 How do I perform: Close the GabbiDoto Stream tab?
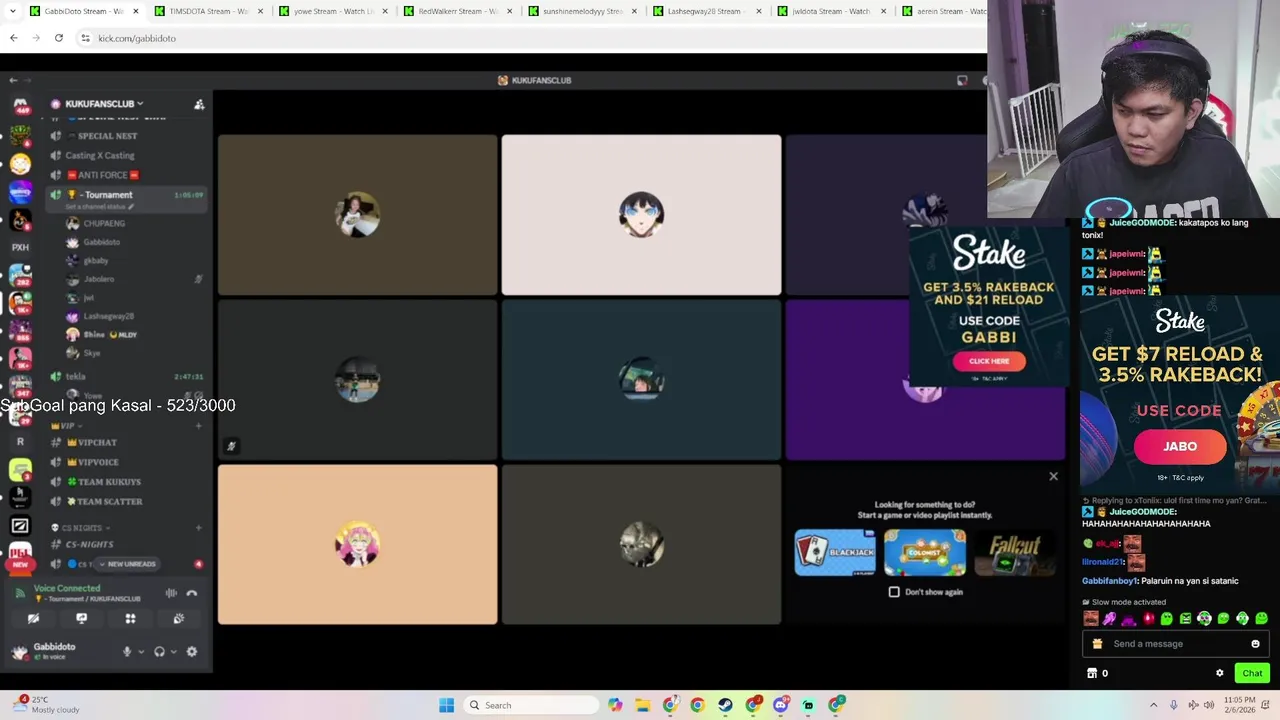136,11
